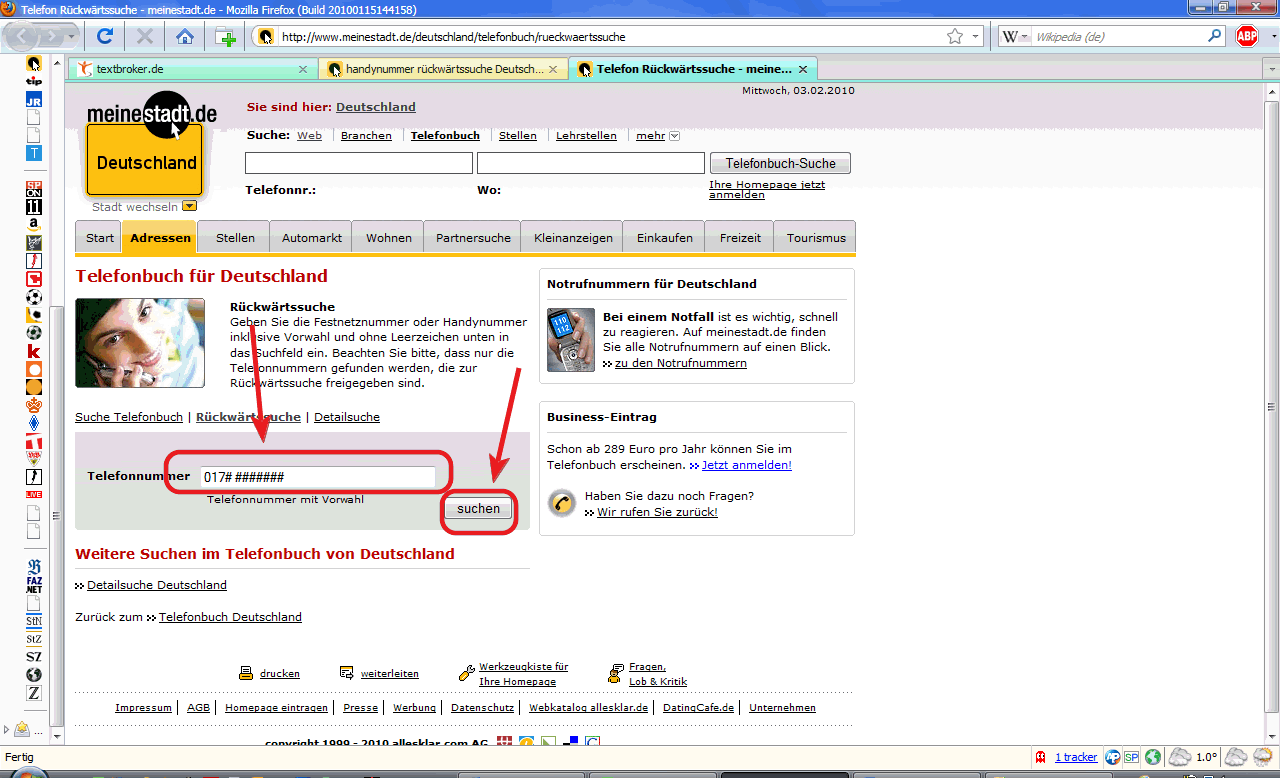The width and height of the screenshot is (1280, 778).
Task: Bookmark this page with star icon
Action: tap(955, 37)
